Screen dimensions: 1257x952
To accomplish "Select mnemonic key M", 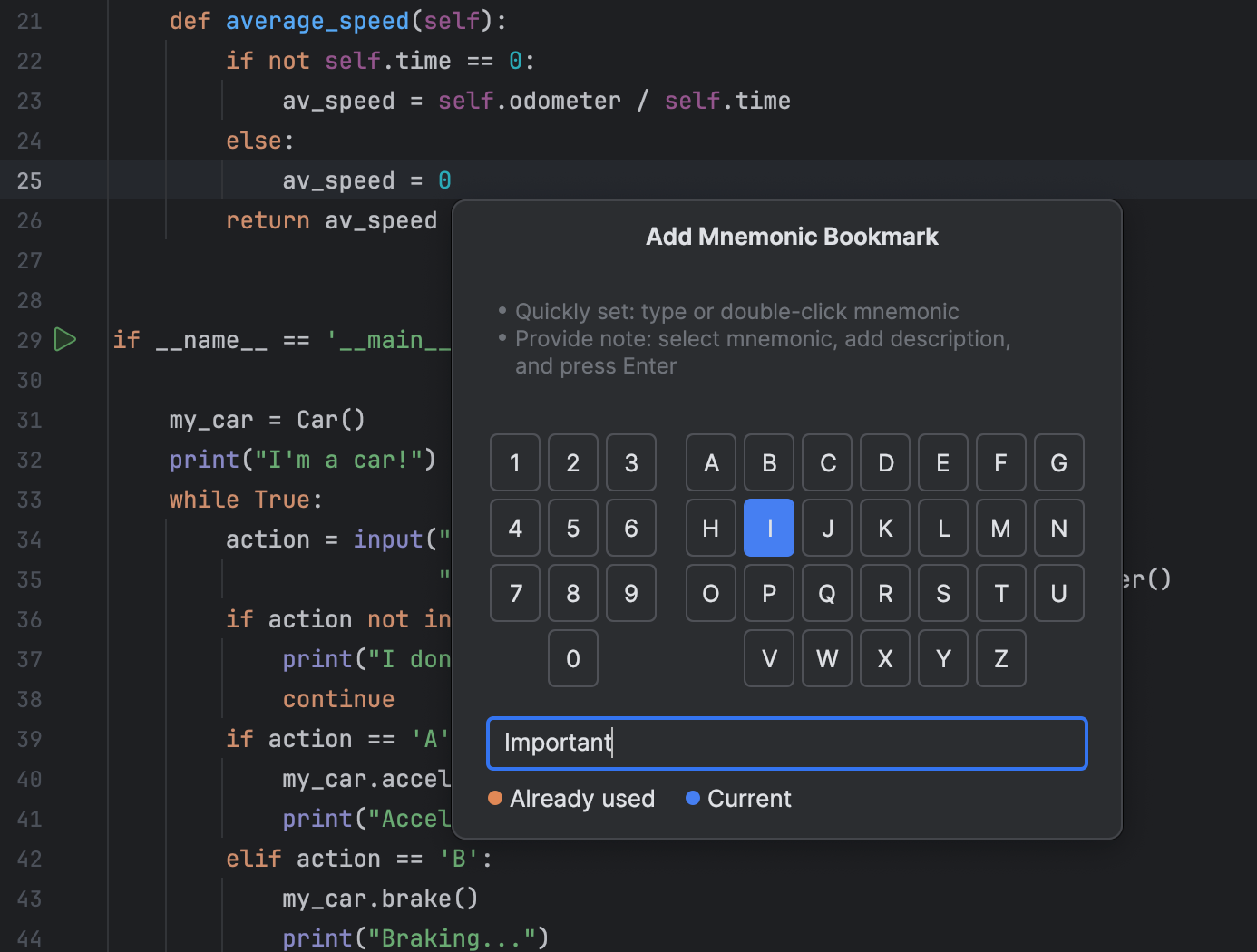I will tap(1000, 528).
